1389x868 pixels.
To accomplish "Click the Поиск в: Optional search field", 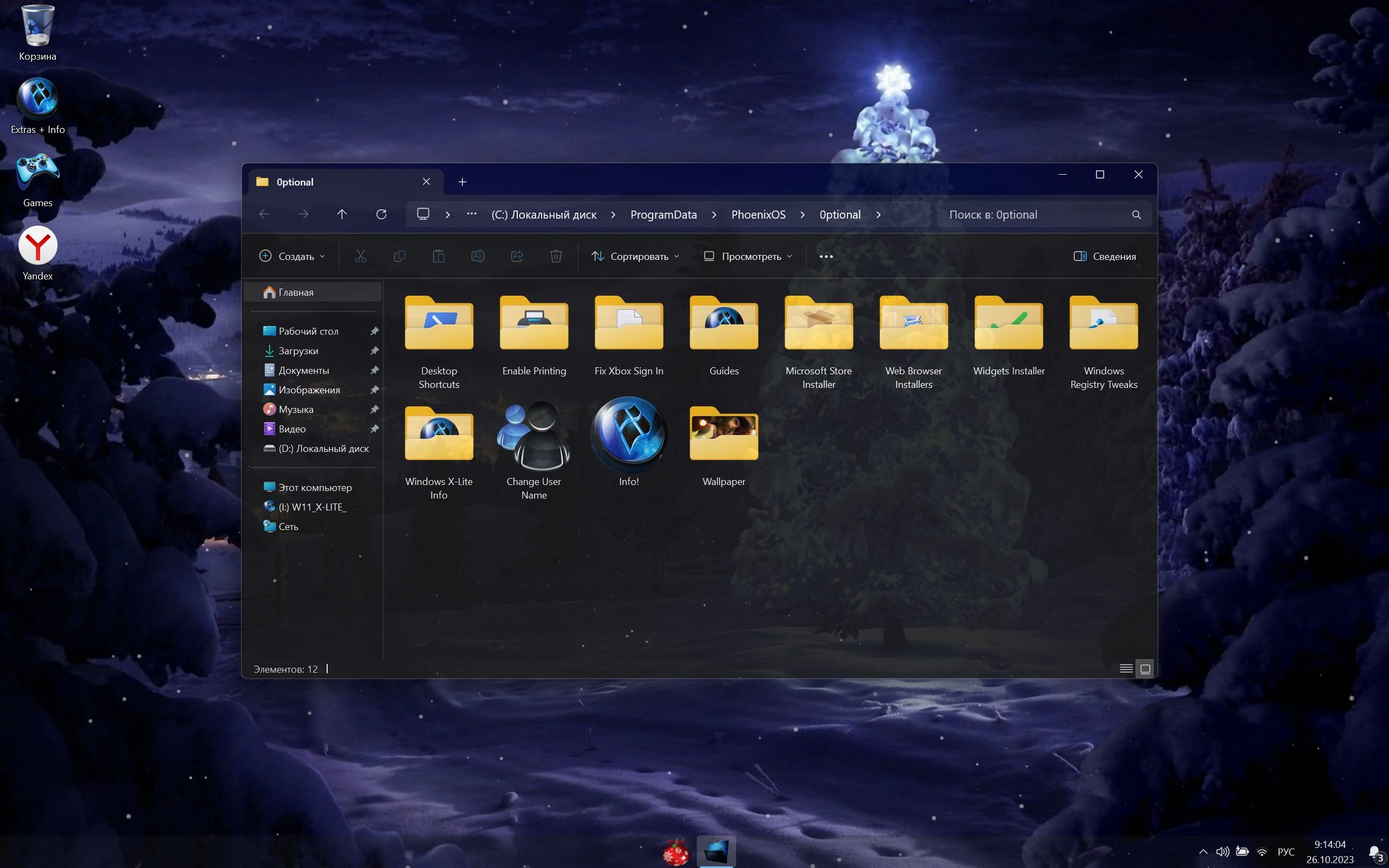I will [1033, 215].
